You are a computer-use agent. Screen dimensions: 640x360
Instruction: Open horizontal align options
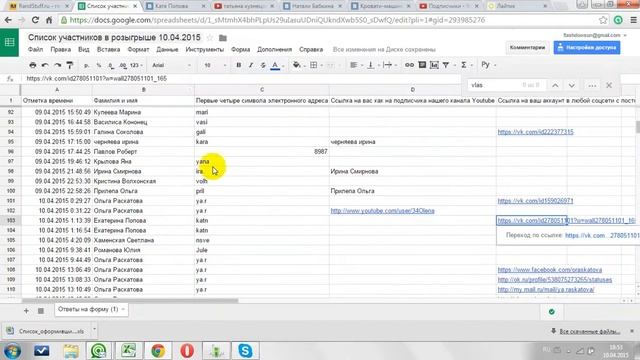coord(355,65)
